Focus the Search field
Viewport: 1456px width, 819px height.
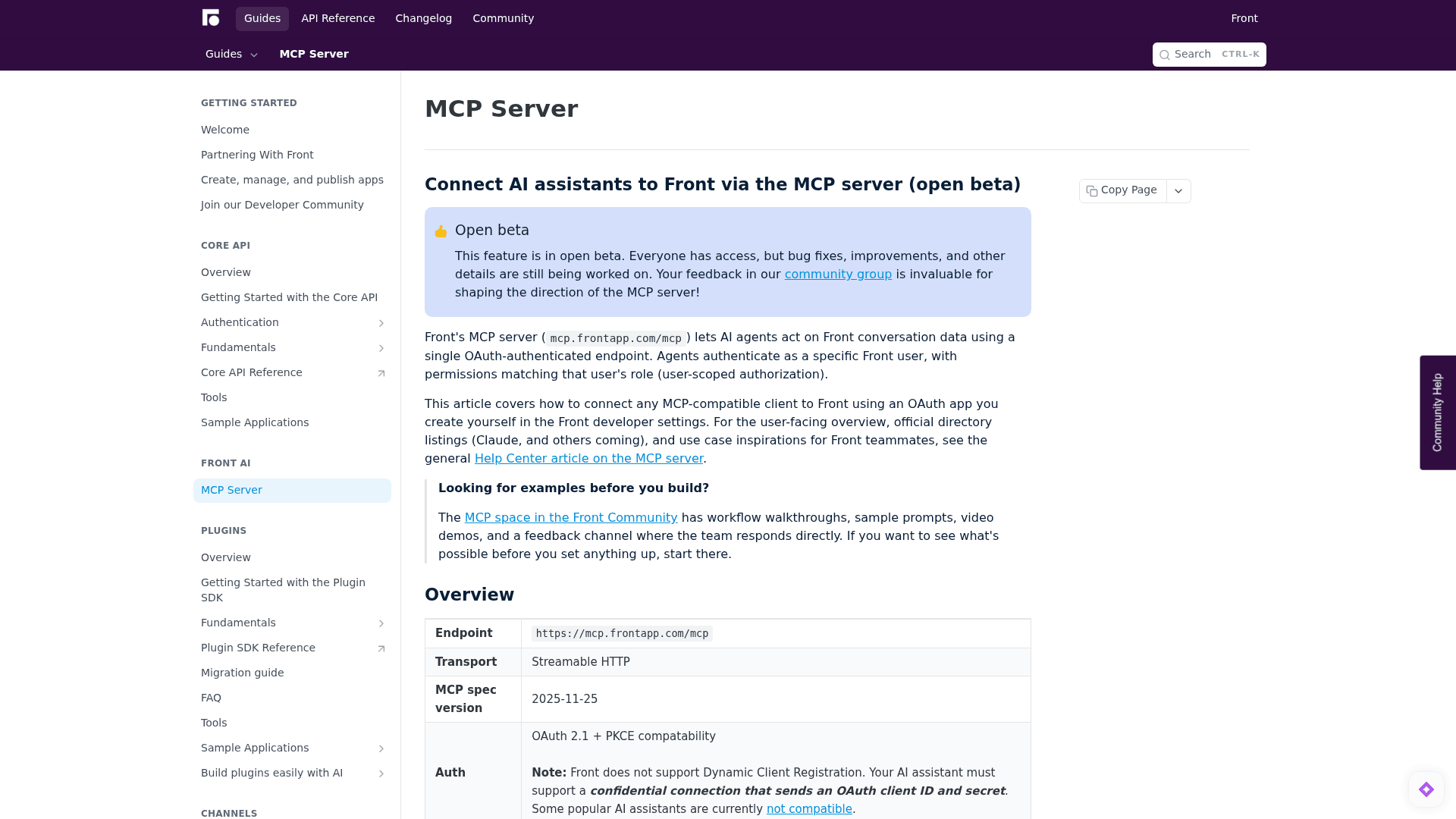click(x=1210, y=55)
